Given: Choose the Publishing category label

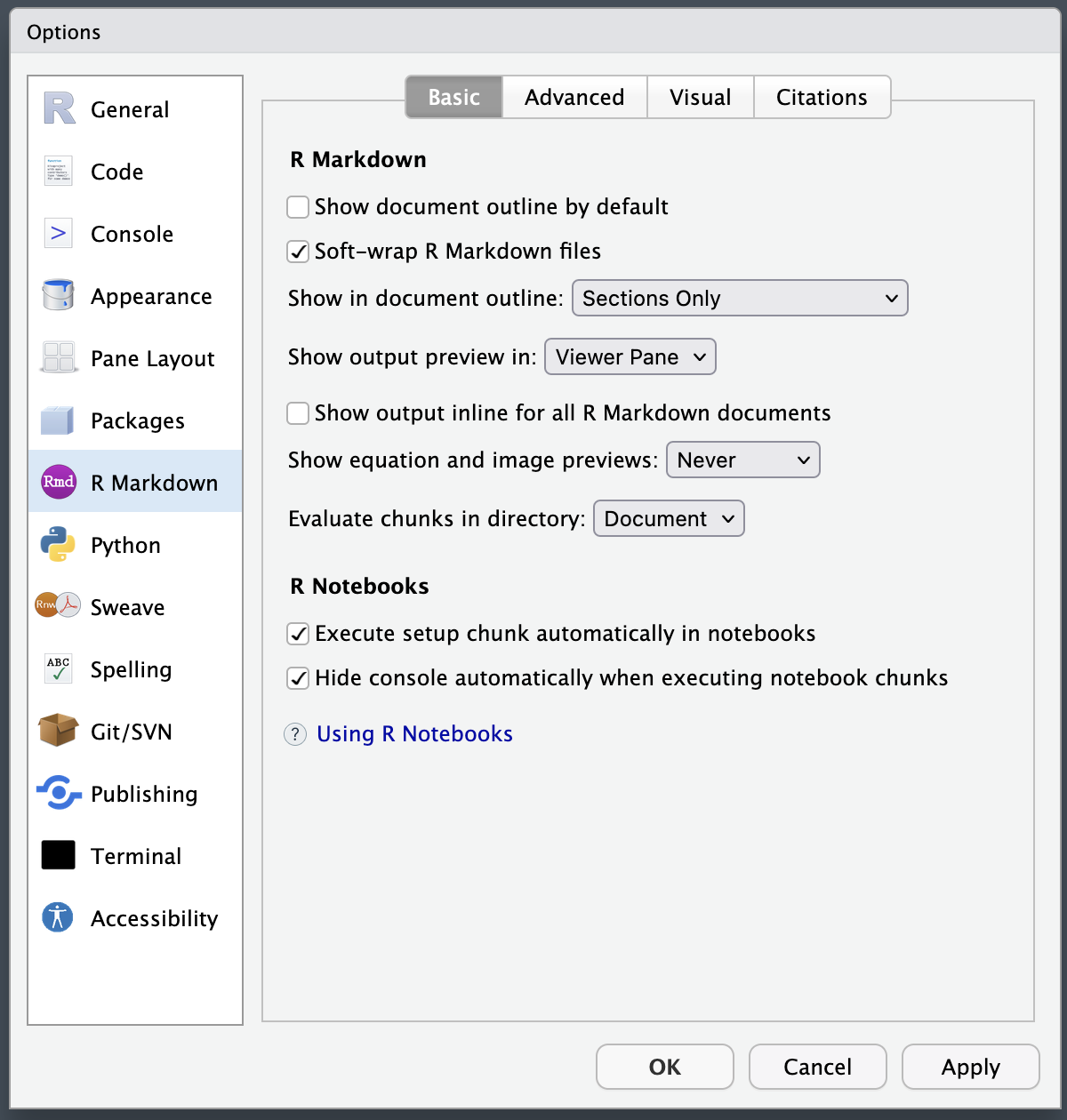Looking at the screenshot, I should click(144, 795).
